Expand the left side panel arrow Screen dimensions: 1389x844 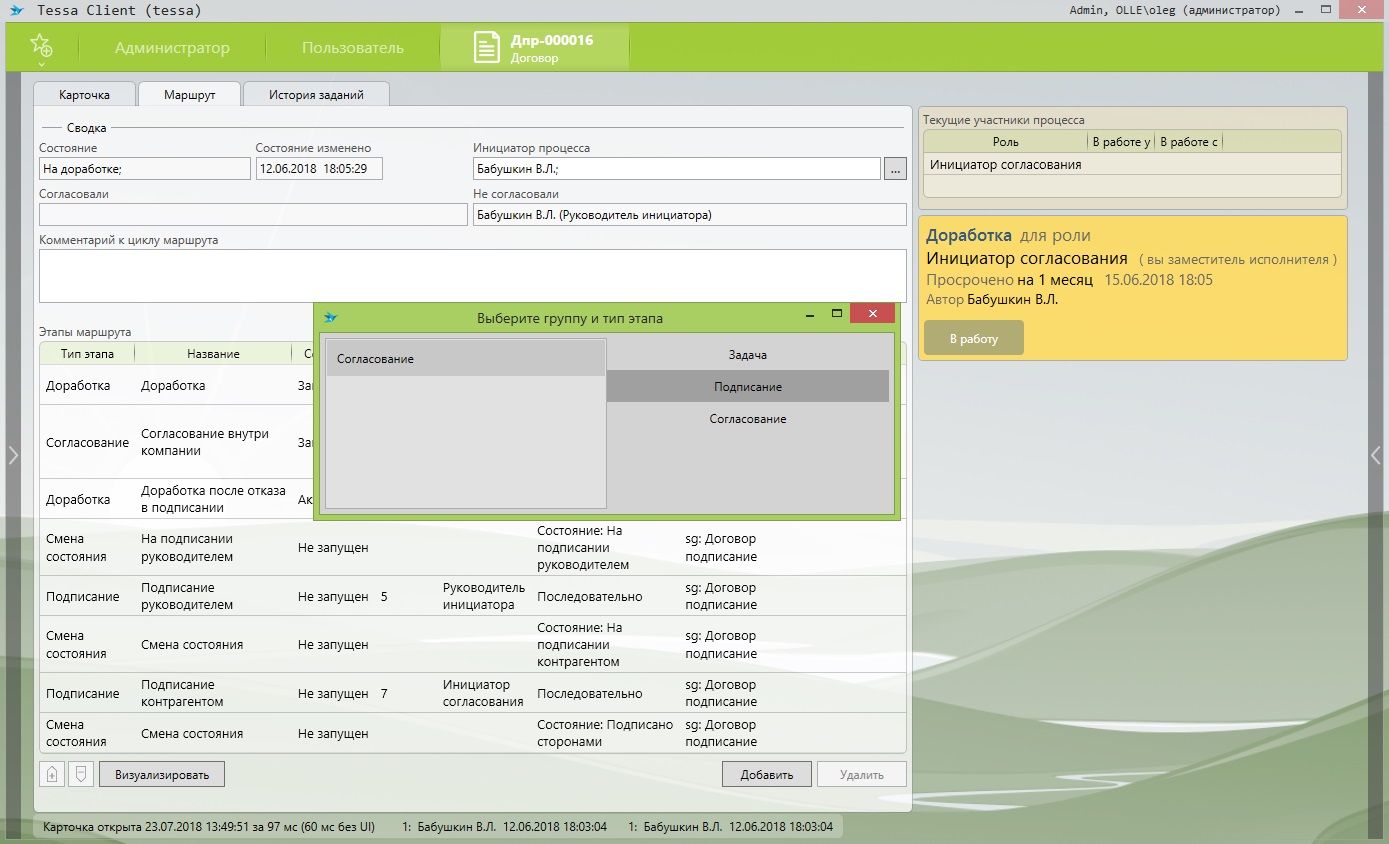click(13, 455)
